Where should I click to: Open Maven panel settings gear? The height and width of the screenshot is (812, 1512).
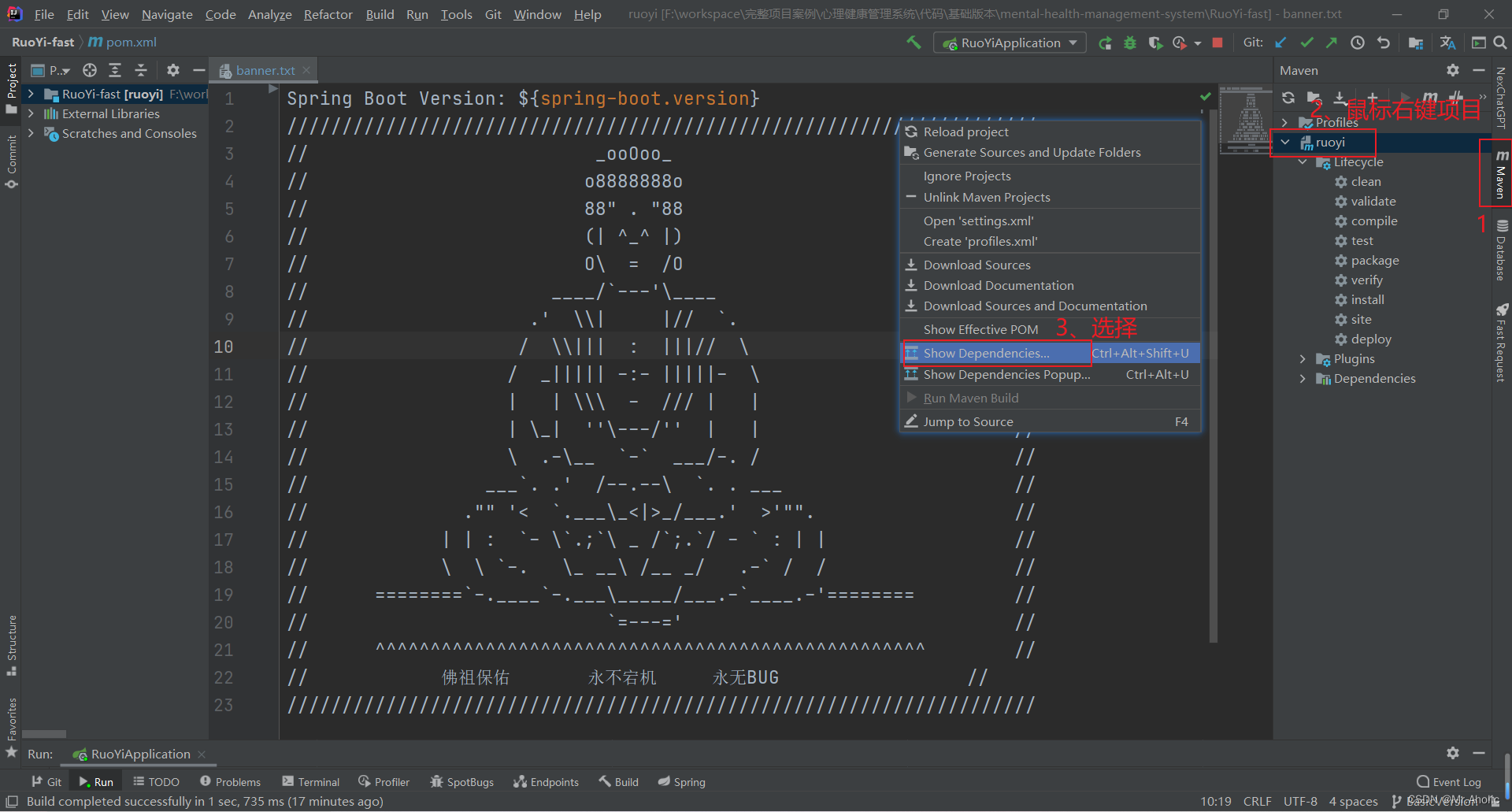[x=1453, y=70]
